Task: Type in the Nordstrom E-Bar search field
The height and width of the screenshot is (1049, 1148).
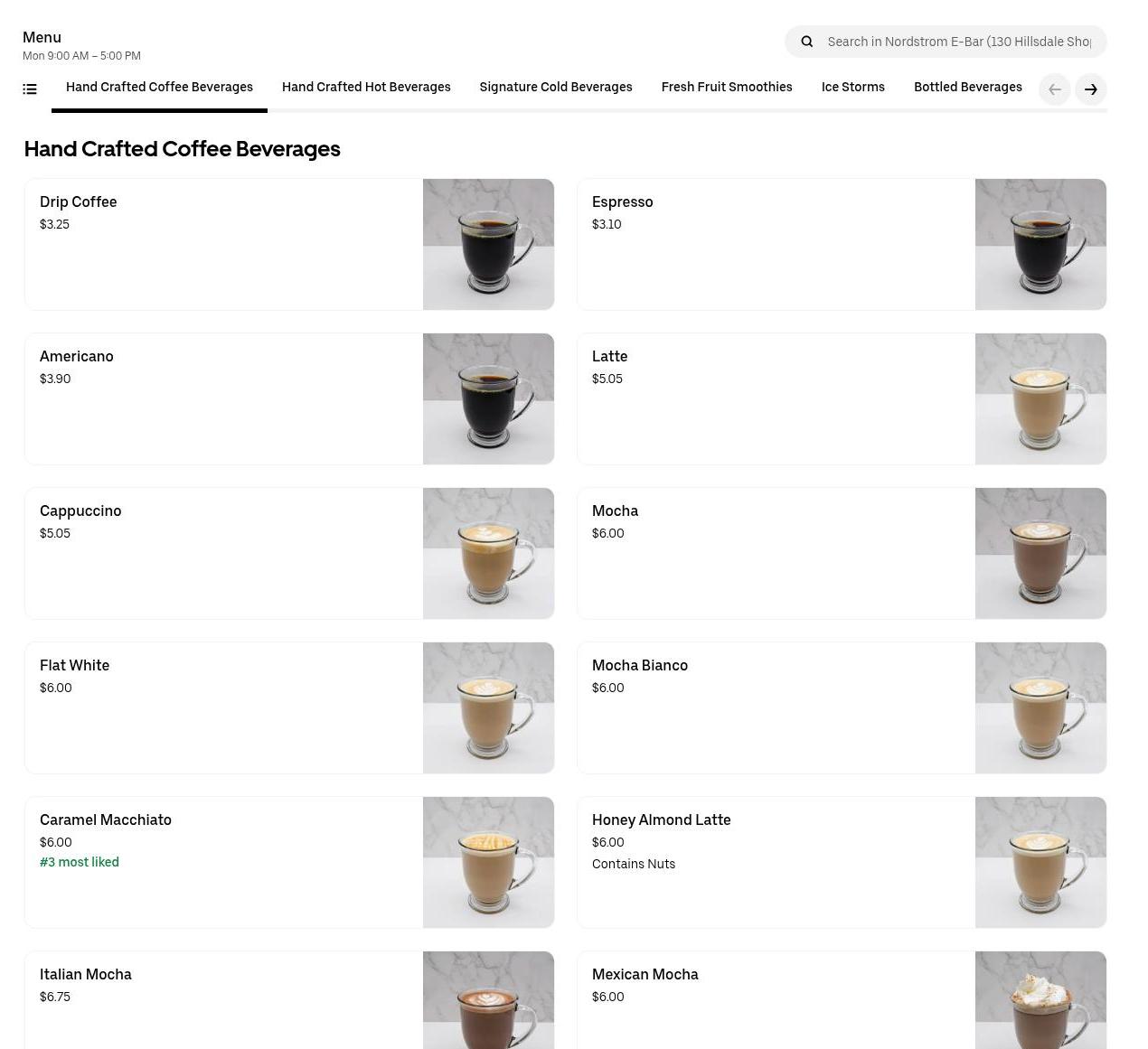Action: [x=958, y=42]
